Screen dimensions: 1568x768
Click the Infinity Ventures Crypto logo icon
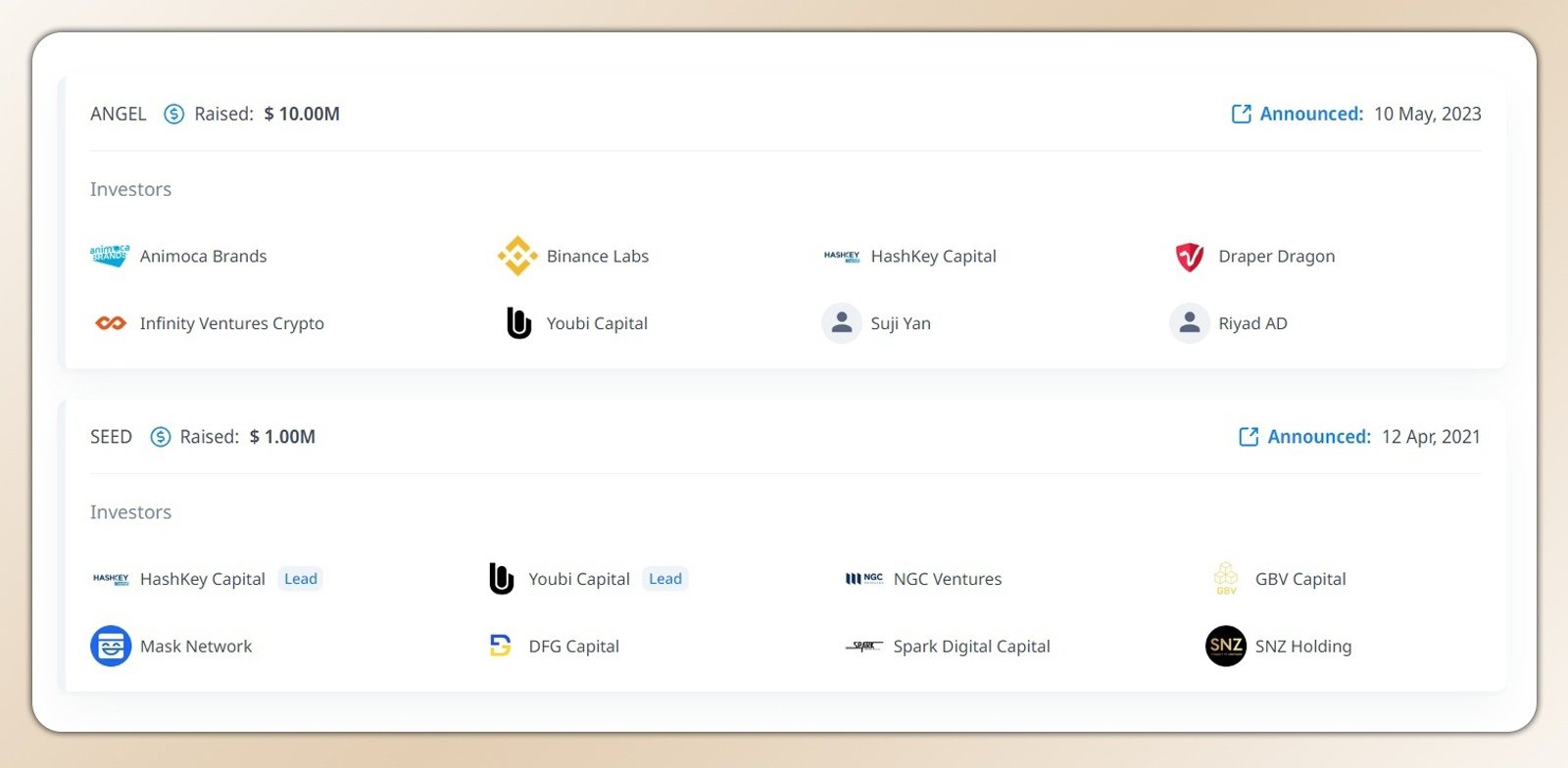click(x=111, y=323)
